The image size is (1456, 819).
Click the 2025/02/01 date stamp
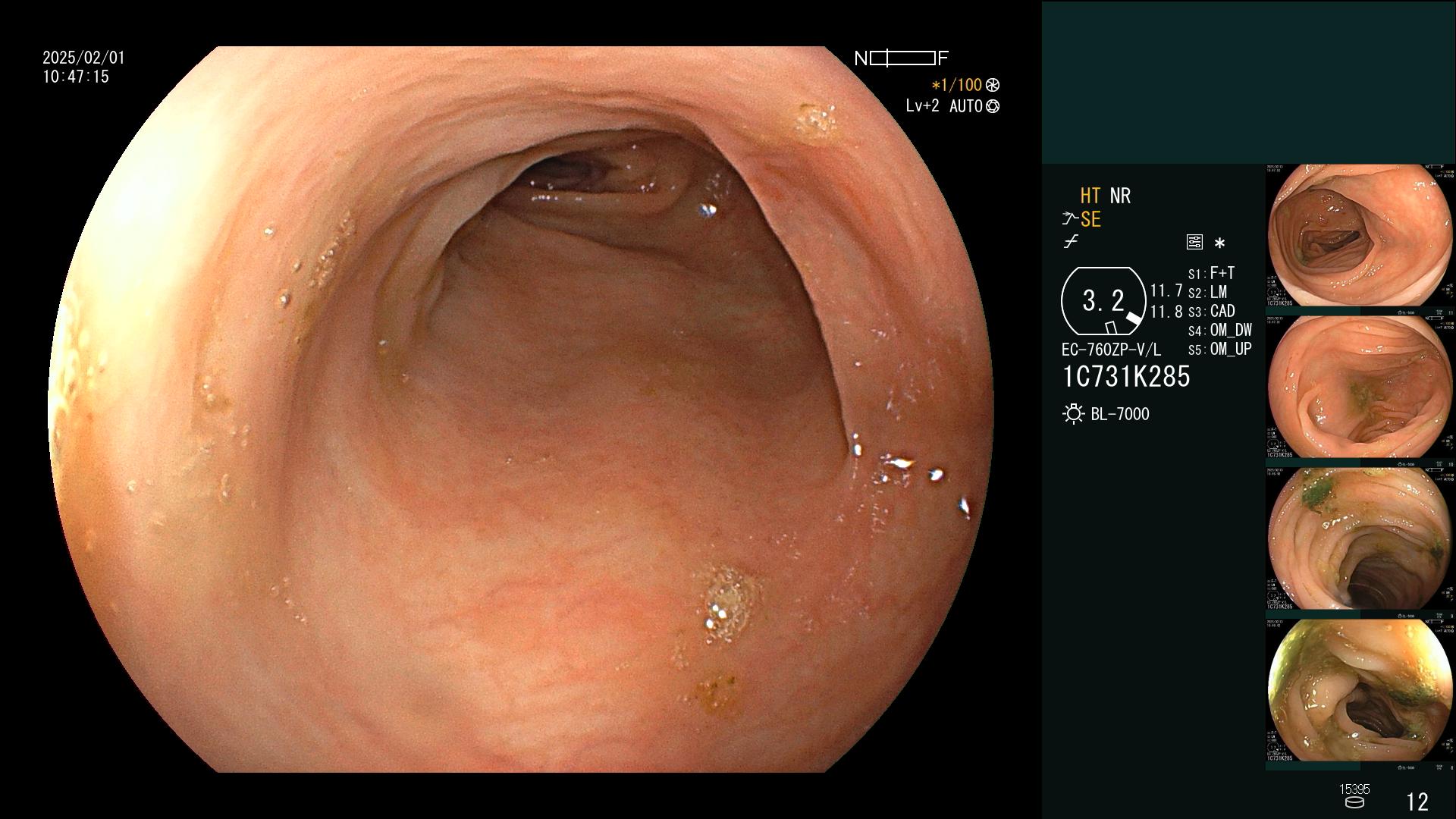click(x=83, y=58)
